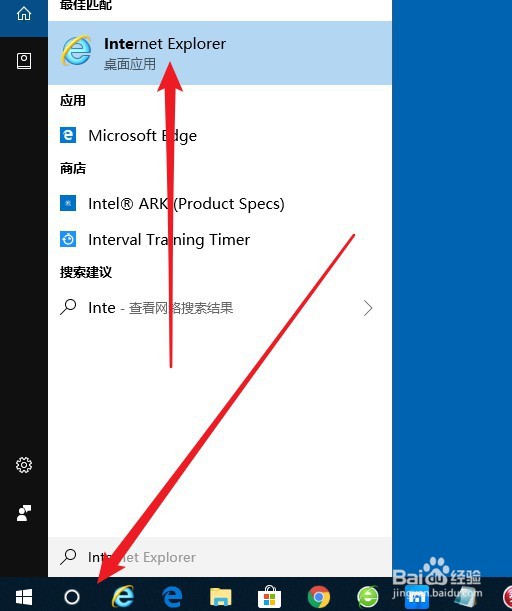512x611 pixels.
Task: Open File Explorer from the taskbar
Action: pos(221,597)
